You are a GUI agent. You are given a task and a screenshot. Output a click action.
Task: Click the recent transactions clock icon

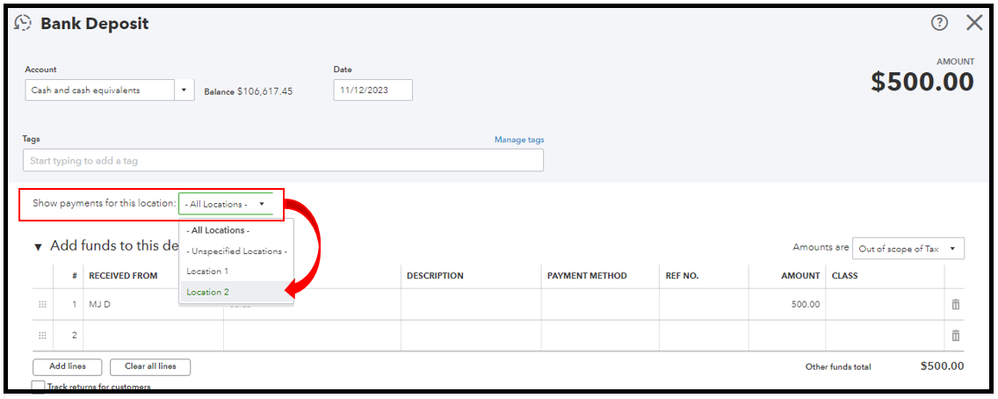click(23, 24)
